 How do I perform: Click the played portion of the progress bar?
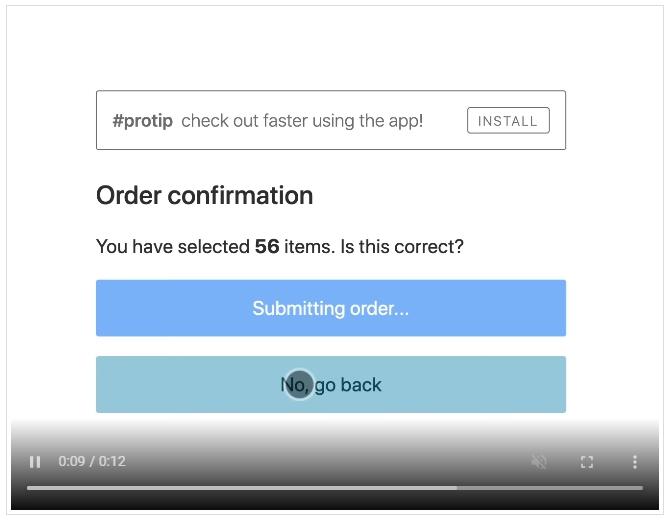click(x=240, y=488)
